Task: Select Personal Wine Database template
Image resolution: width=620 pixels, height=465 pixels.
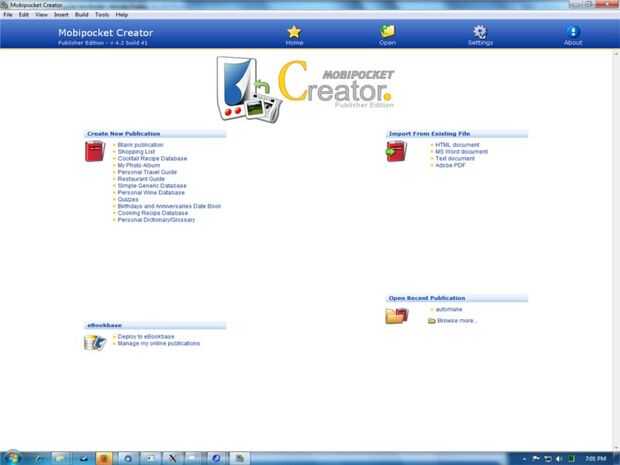Action: click(151, 193)
